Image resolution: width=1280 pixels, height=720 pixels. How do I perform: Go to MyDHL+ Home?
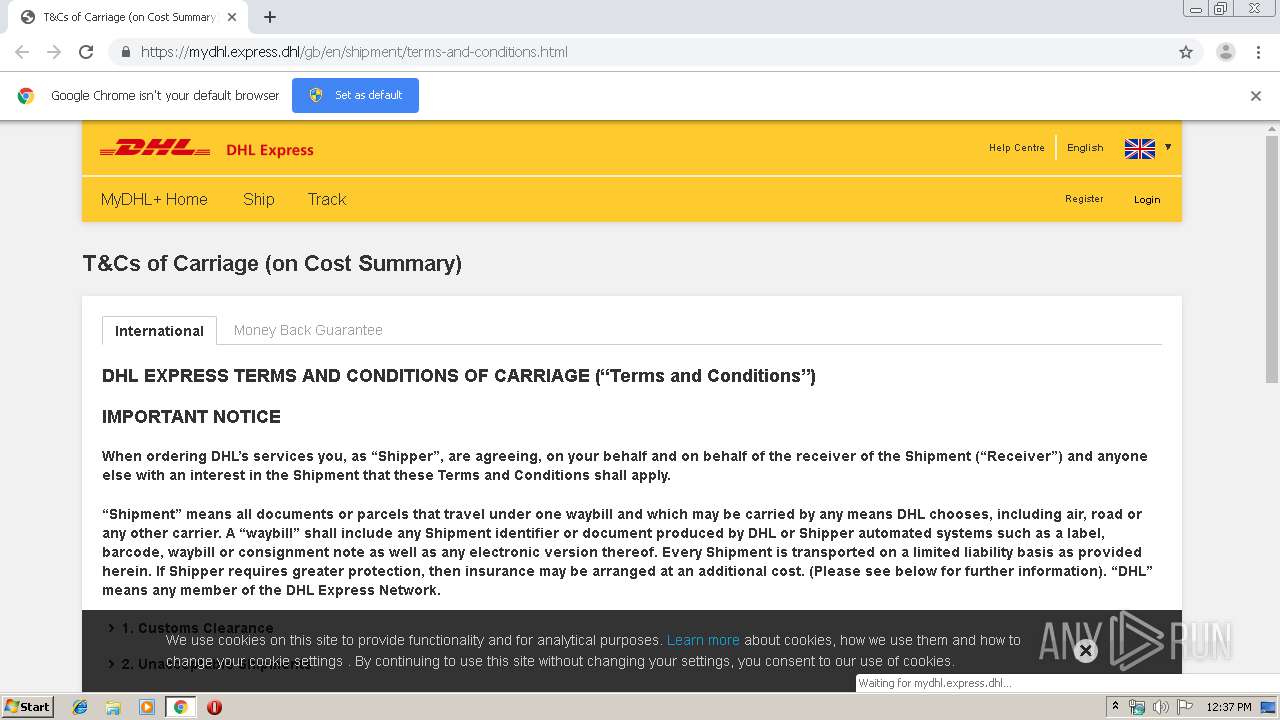pyautogui.click(x=154, y=199)
